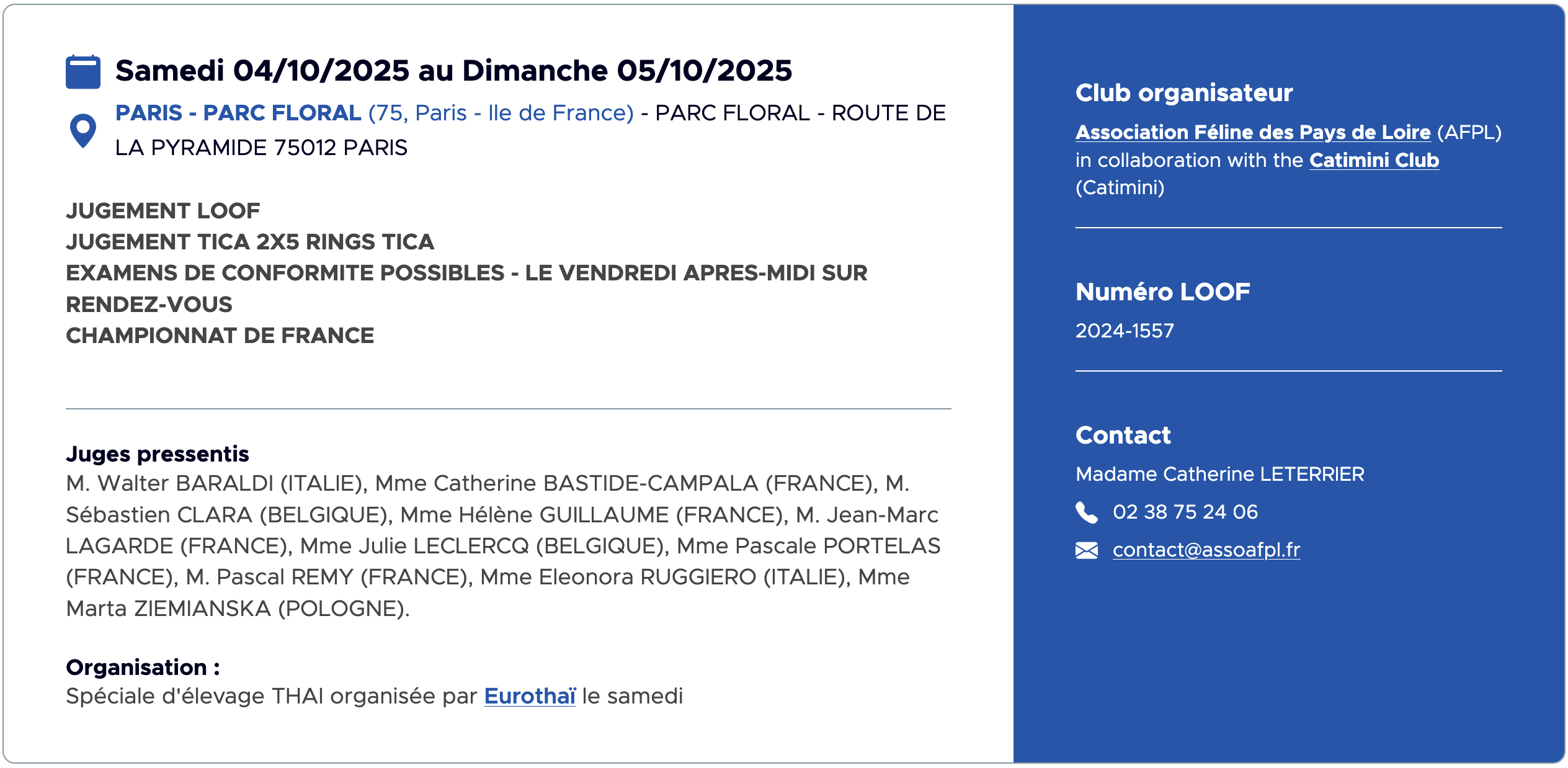This screenshot has width=1568, height=768.
Task: Click the Juges pressentis heading
Action: coord(158,454)
